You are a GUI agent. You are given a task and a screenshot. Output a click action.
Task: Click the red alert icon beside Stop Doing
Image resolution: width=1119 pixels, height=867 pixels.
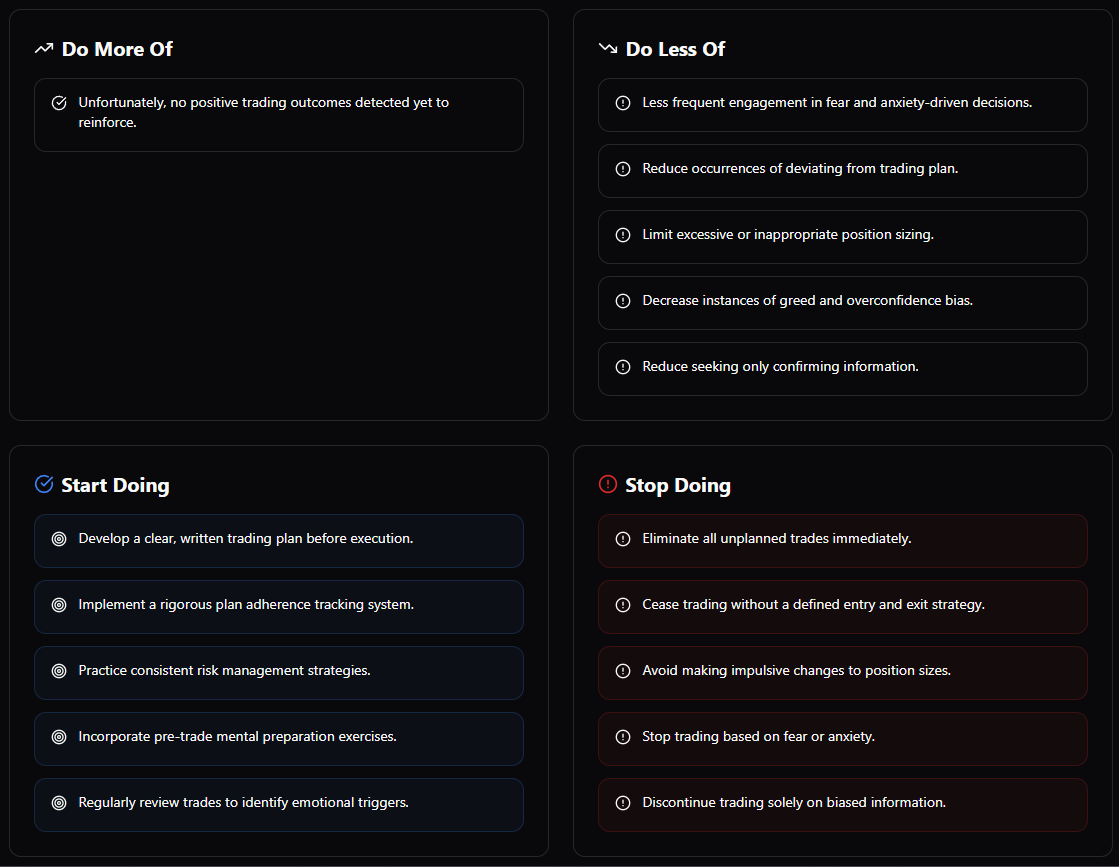[x=607, y=485]
